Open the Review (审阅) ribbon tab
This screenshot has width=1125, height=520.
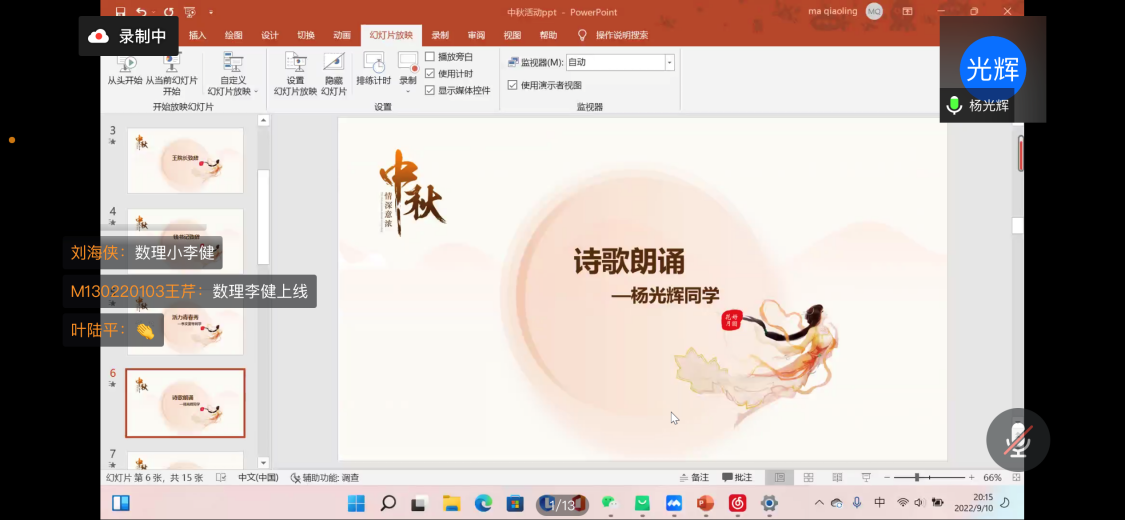476,35
